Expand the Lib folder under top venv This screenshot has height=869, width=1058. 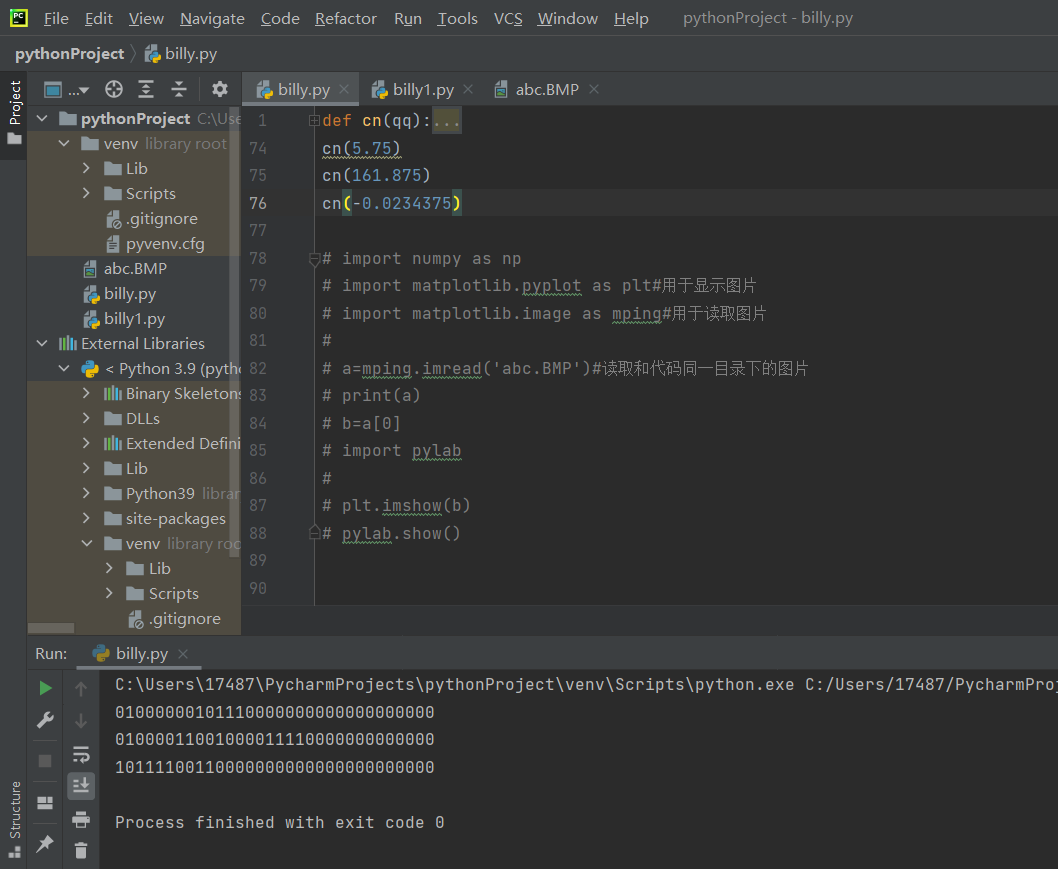tap(86, 168)
